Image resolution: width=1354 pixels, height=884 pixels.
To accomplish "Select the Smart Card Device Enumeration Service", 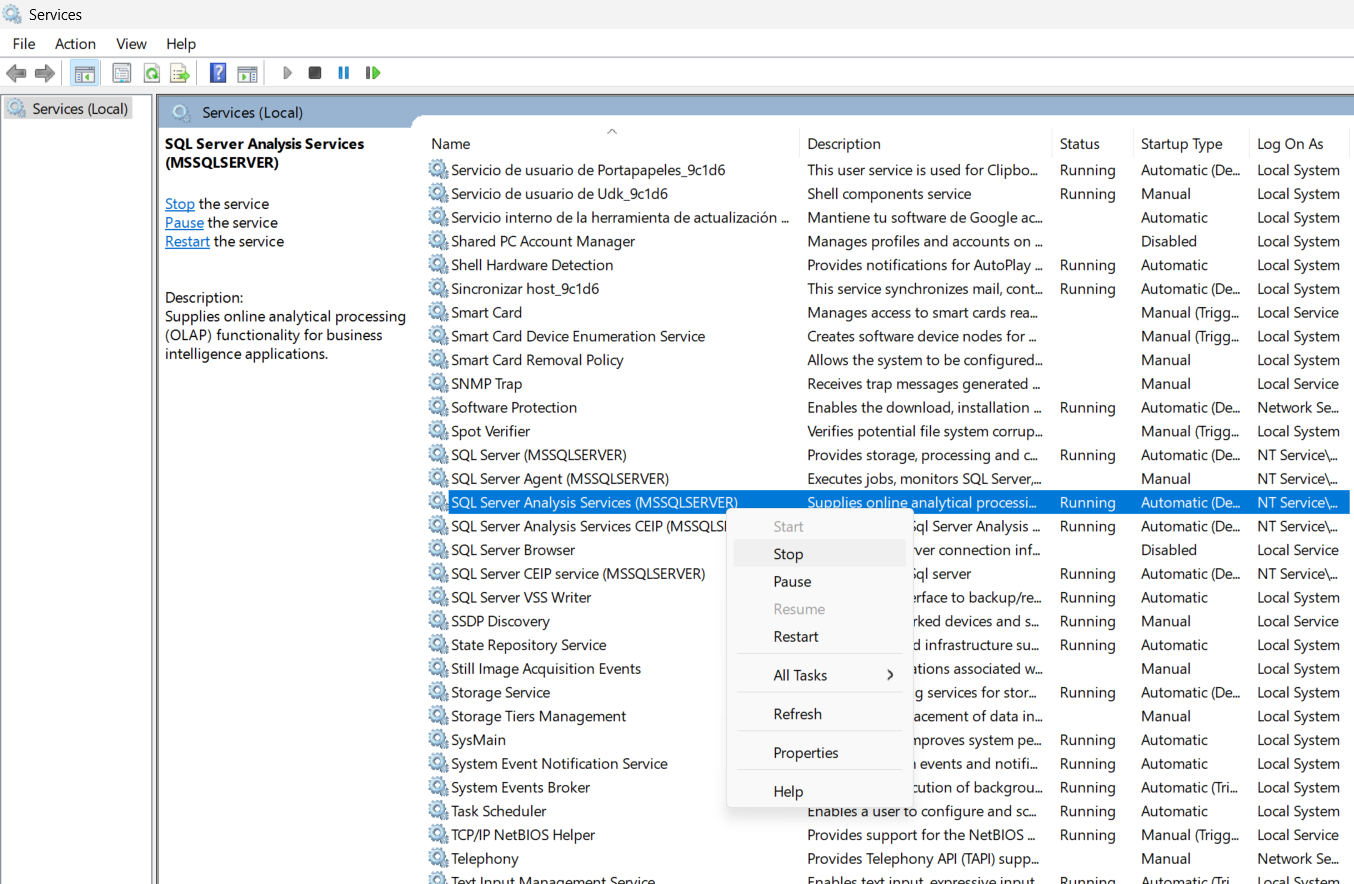I will [888, 336].
